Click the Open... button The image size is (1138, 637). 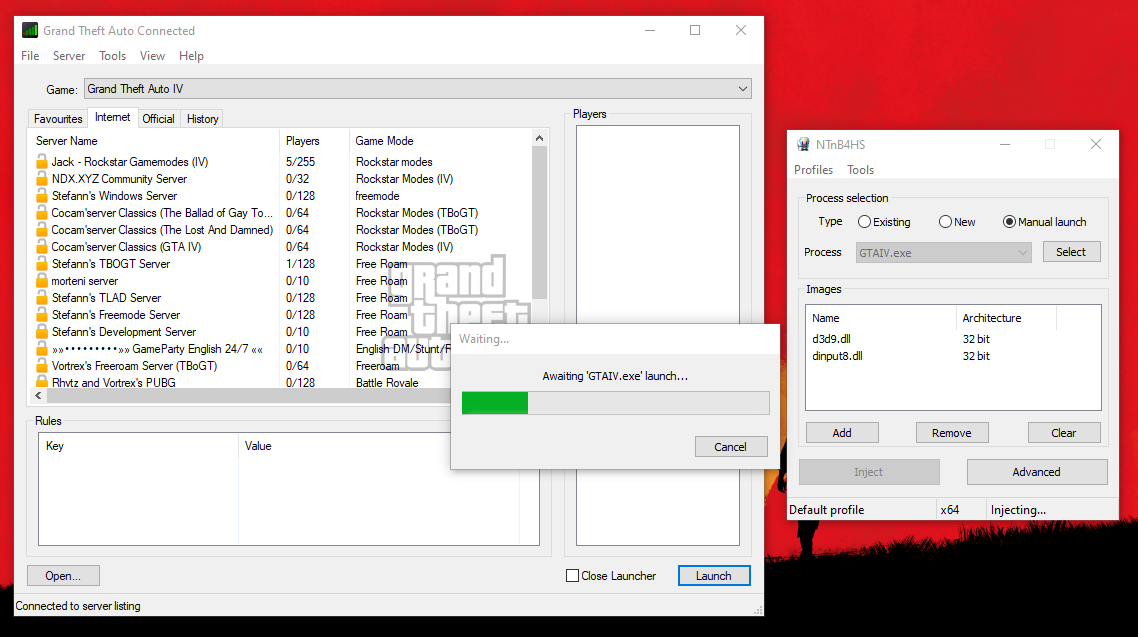[x=63, y=575]
